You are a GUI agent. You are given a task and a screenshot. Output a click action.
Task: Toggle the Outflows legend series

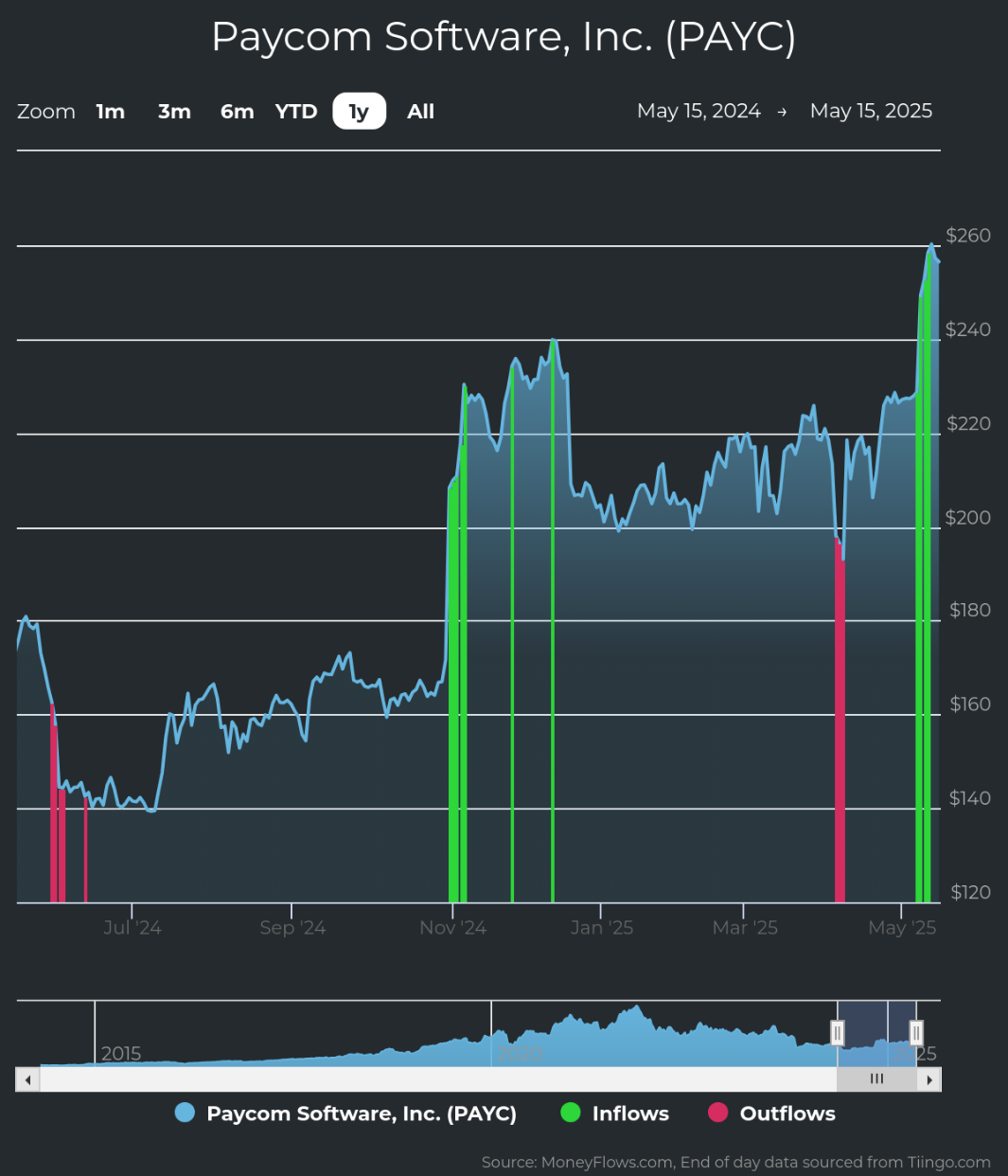tap(772, 1114)
